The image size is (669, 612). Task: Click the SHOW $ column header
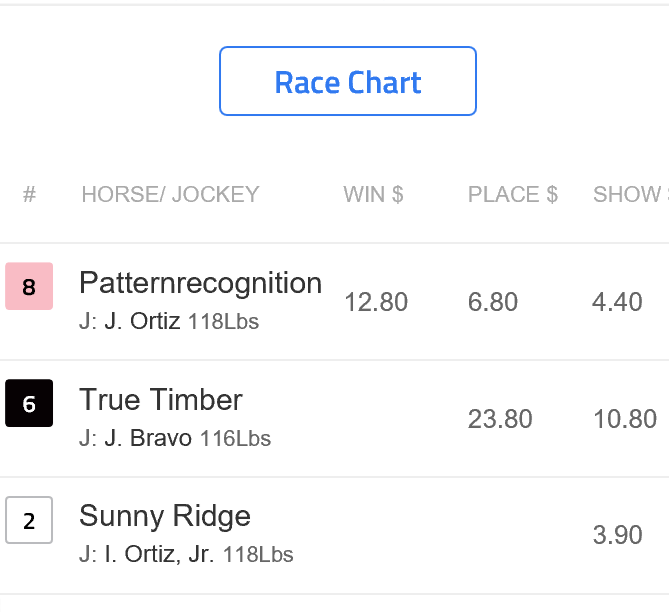(628, 195)
